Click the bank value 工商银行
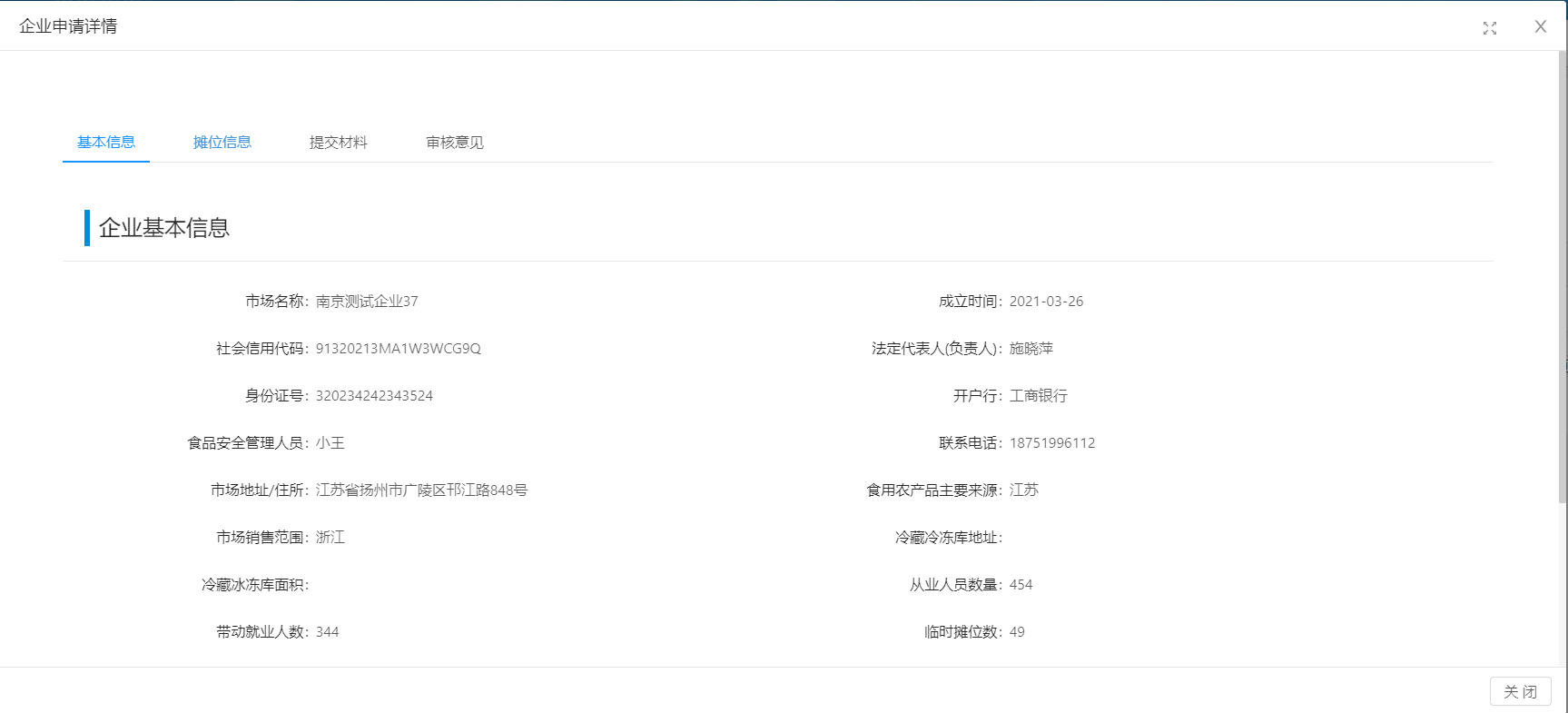Viewport: 1568px width, 713px height. (1039, 396)
